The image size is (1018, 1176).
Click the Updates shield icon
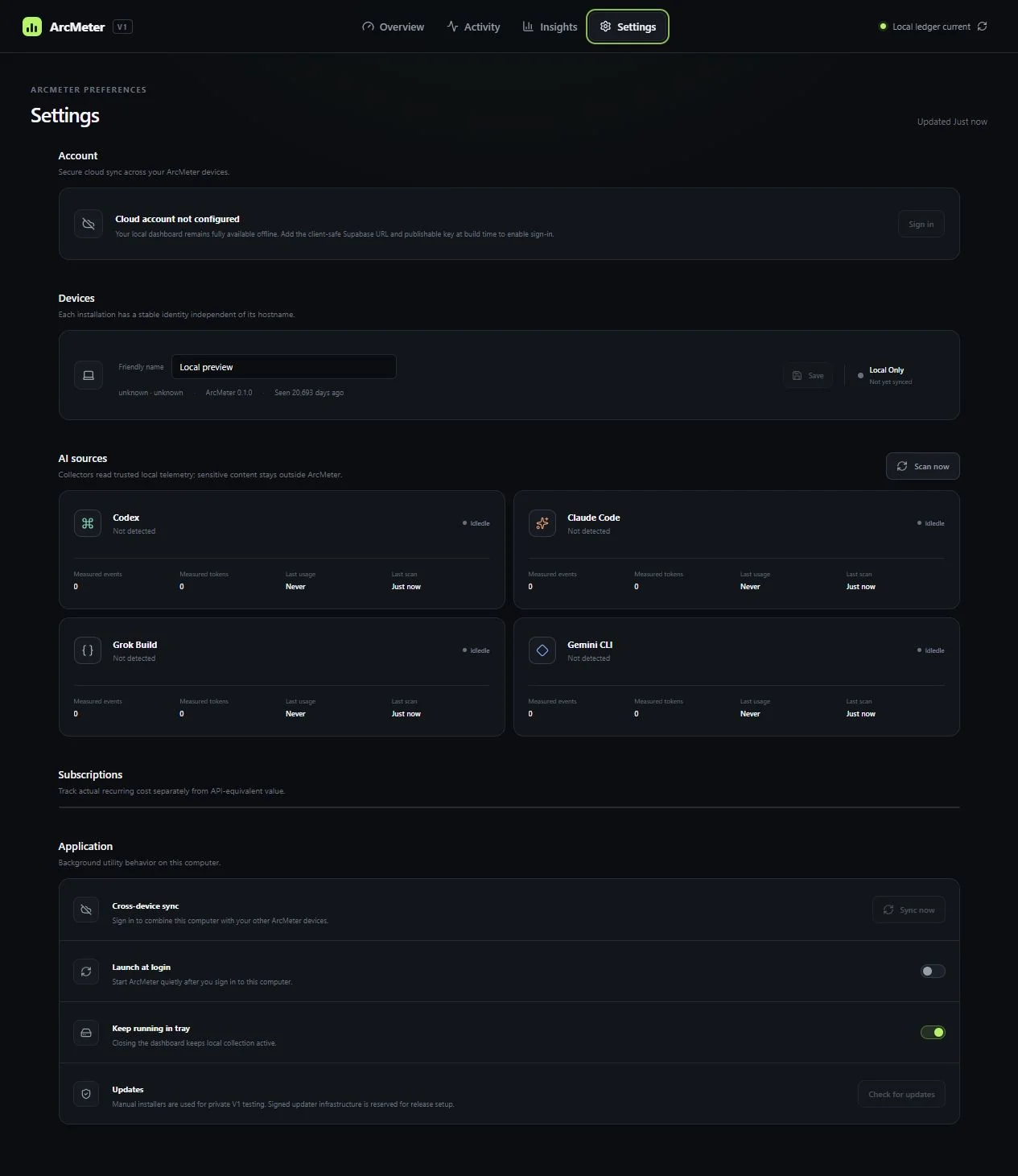(x=86, y=1093)
